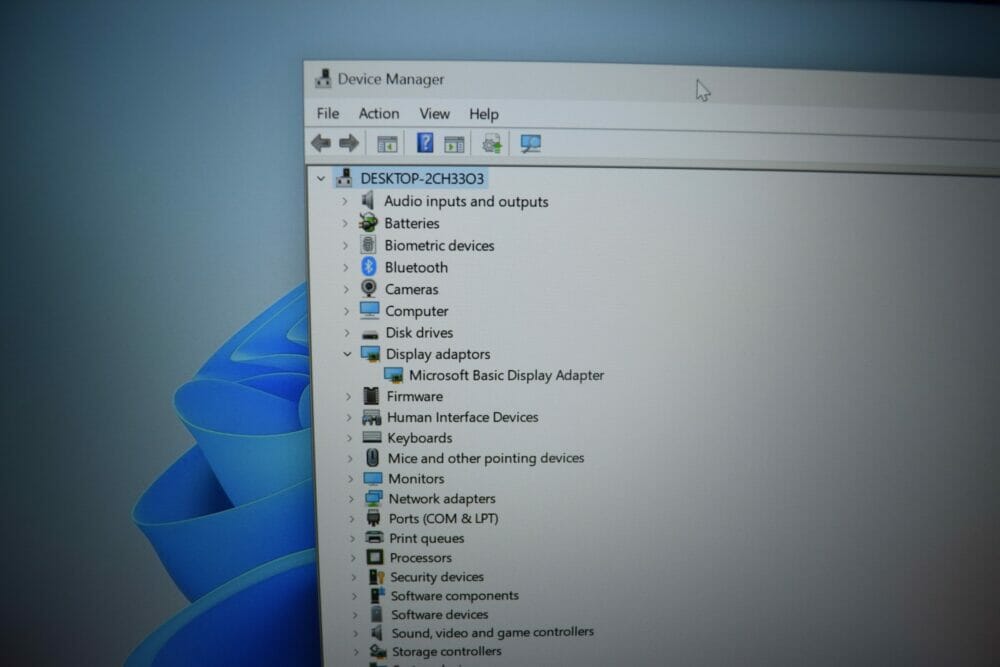Click the Sound, video and game controllers icon
Screen dimensions: 1000x667
(x=377, y=633)
